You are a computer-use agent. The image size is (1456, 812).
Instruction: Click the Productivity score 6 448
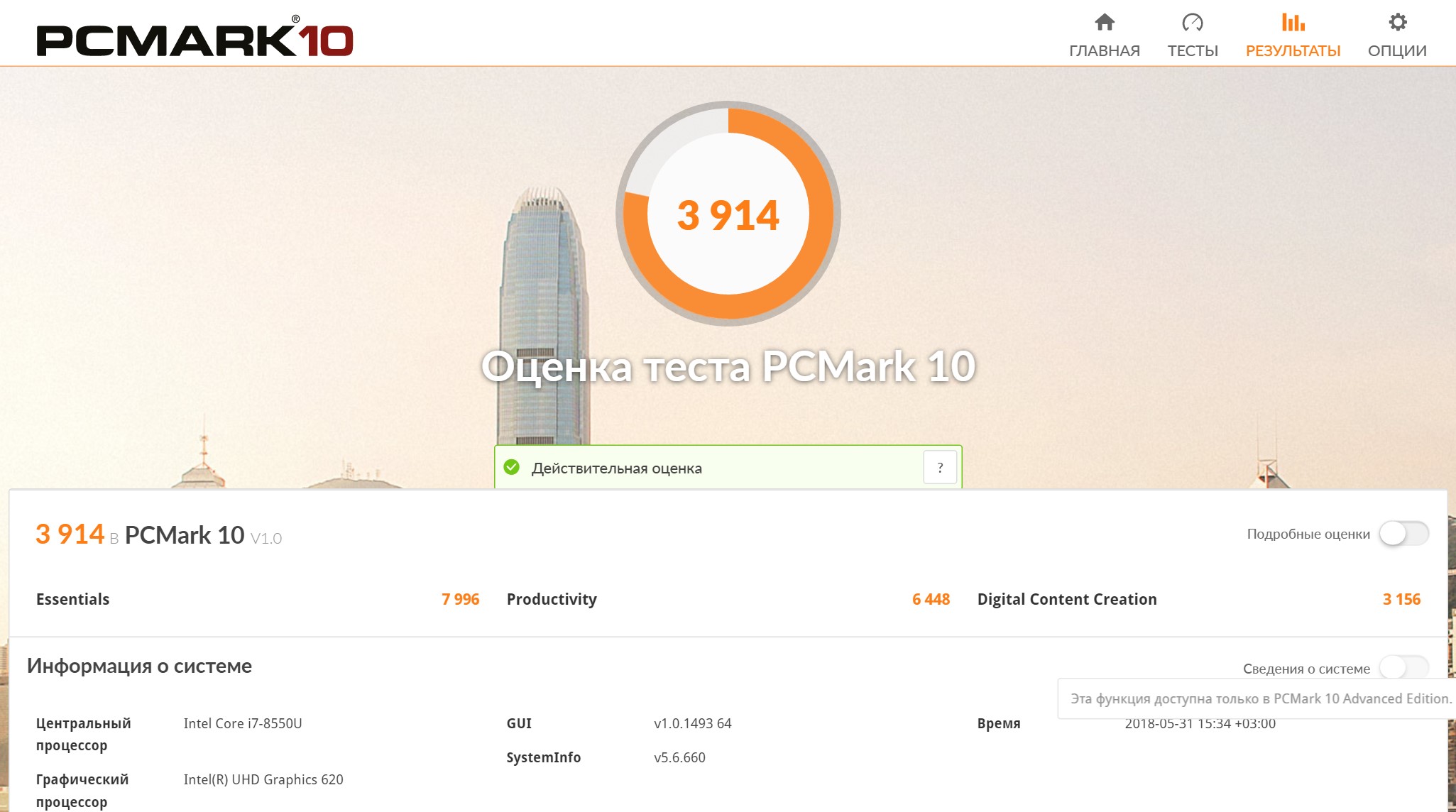(931, 599)
